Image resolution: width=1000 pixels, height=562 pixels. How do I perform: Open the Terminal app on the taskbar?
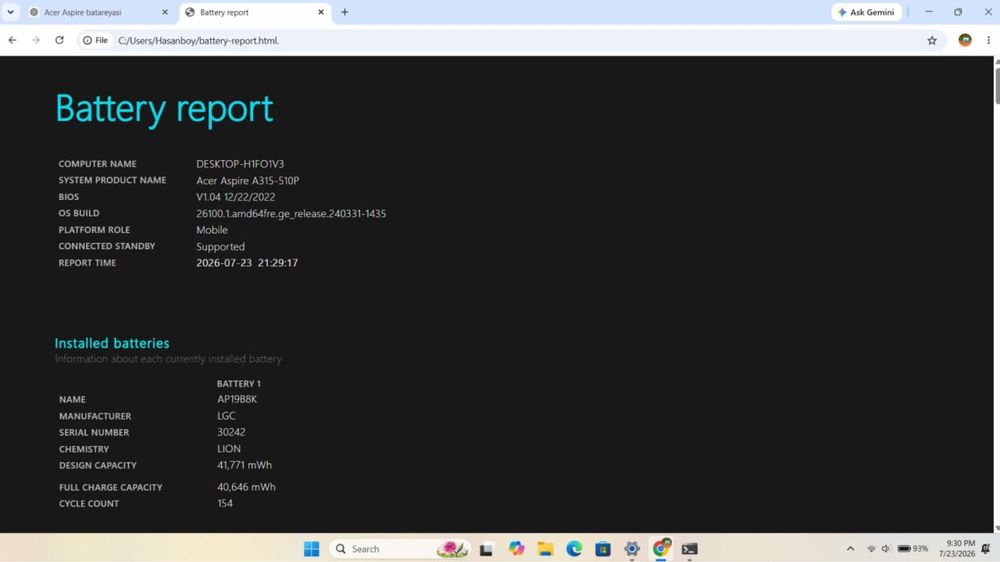[689, 549]
